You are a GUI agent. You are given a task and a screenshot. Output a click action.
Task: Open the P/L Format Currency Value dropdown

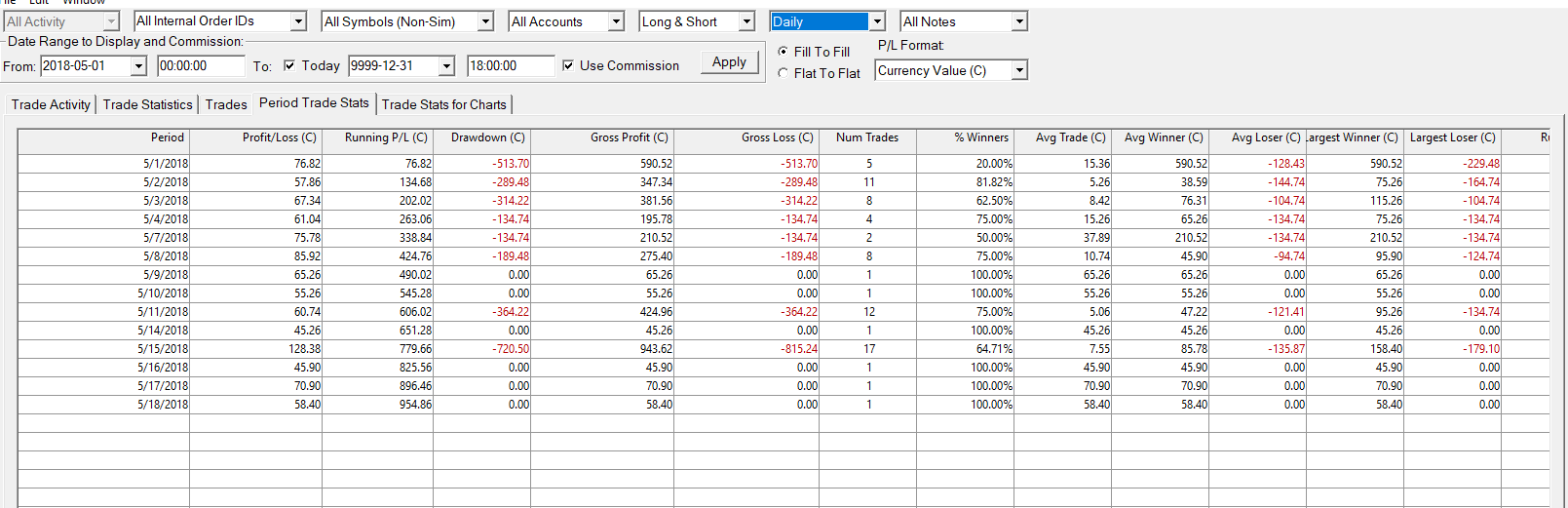click(x=1019, y=70)
